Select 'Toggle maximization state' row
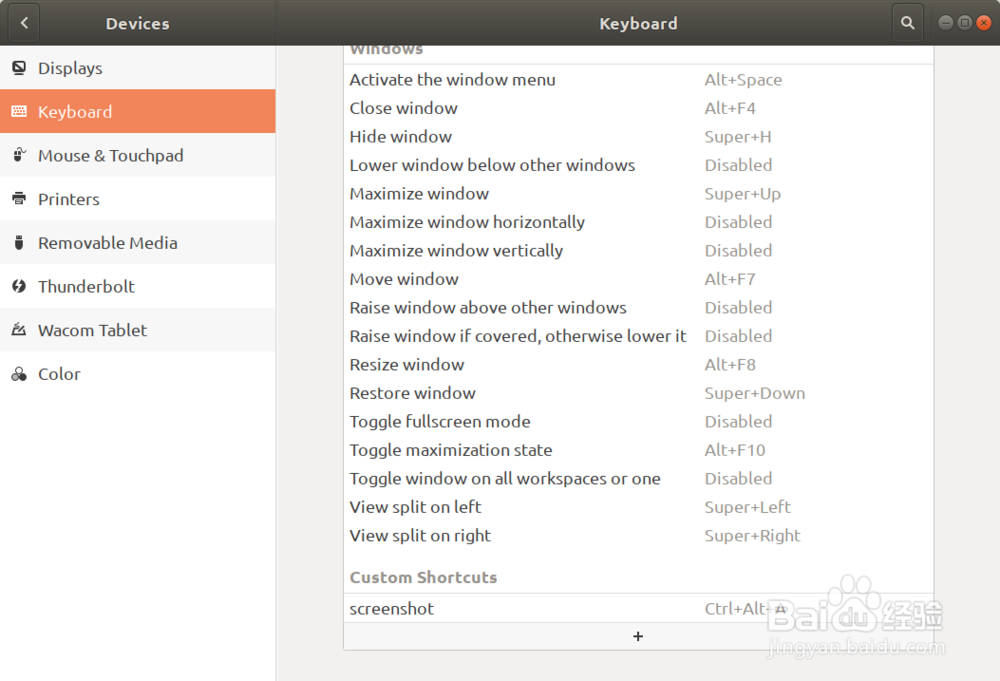The image size is (1000, 681). coord(638,450)
